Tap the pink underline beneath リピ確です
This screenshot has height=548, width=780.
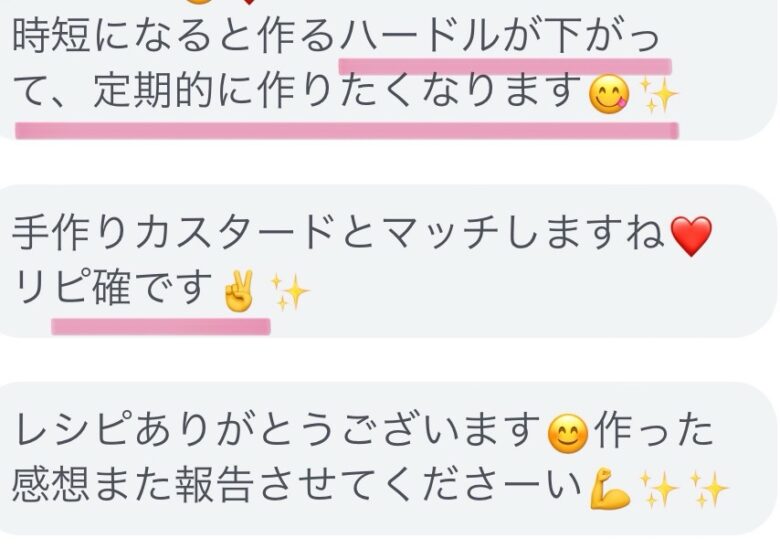point(161,326)
